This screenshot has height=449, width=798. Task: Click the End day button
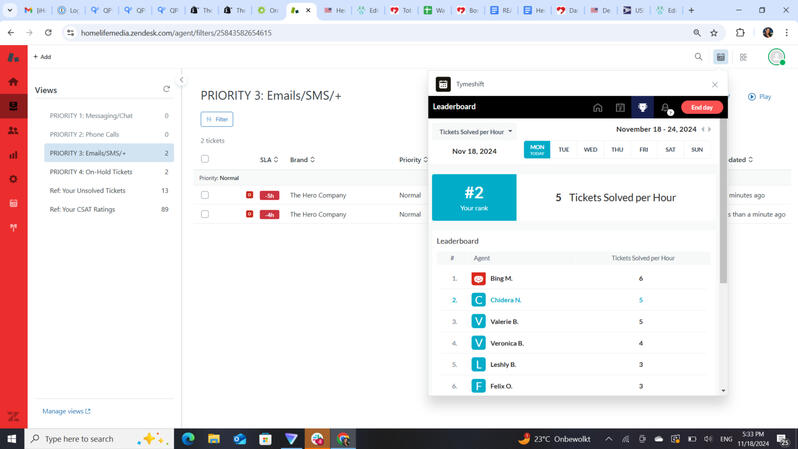click(x=701, y=107)
